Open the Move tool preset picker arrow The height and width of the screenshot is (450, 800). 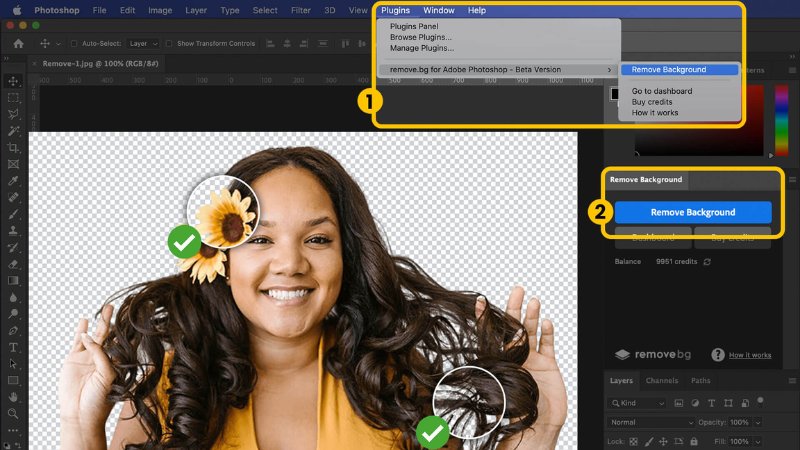[58, 44]
